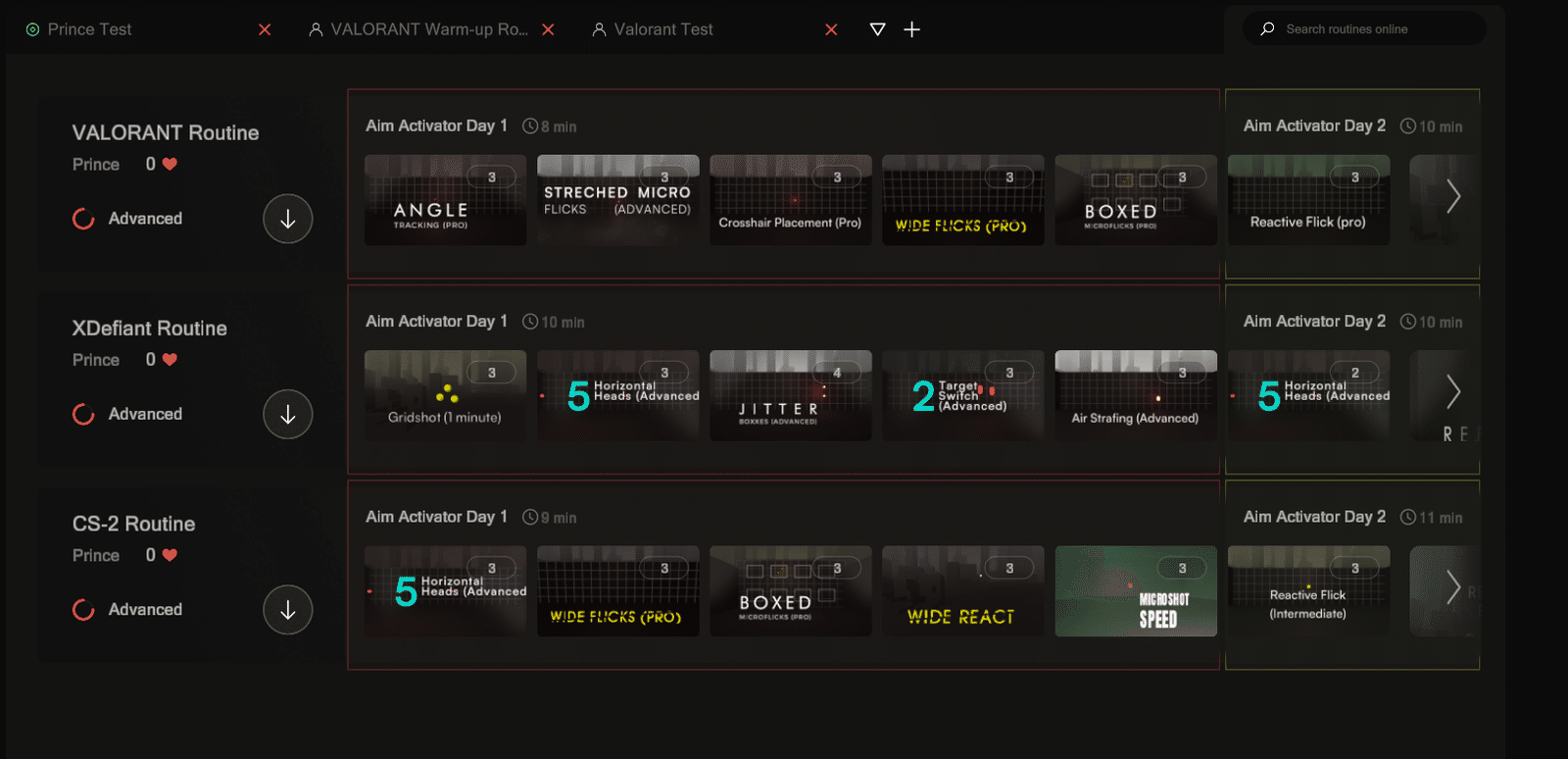This screenshot has width=1568, height=759.
Task: Like the CS-2 Routine with the heart
Action: coord(170,555)
